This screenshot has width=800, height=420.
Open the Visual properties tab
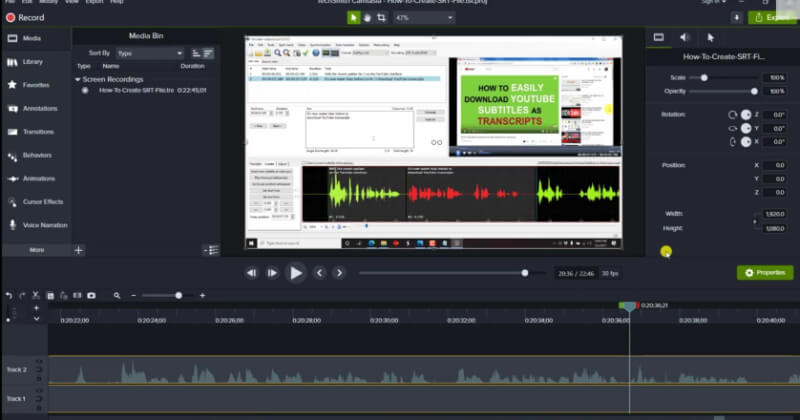[659, 37]
